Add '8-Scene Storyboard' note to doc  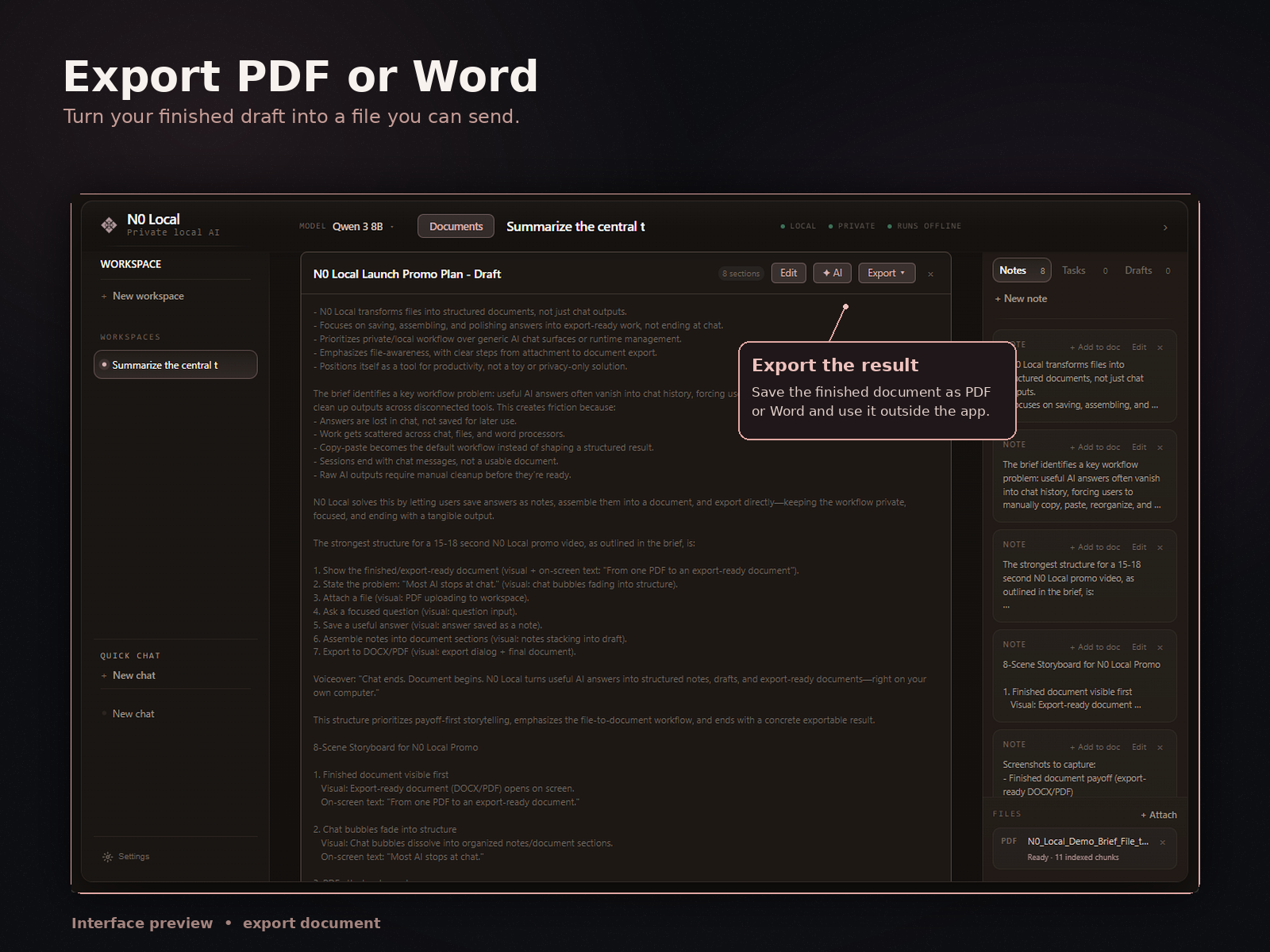pos(1095,647)
